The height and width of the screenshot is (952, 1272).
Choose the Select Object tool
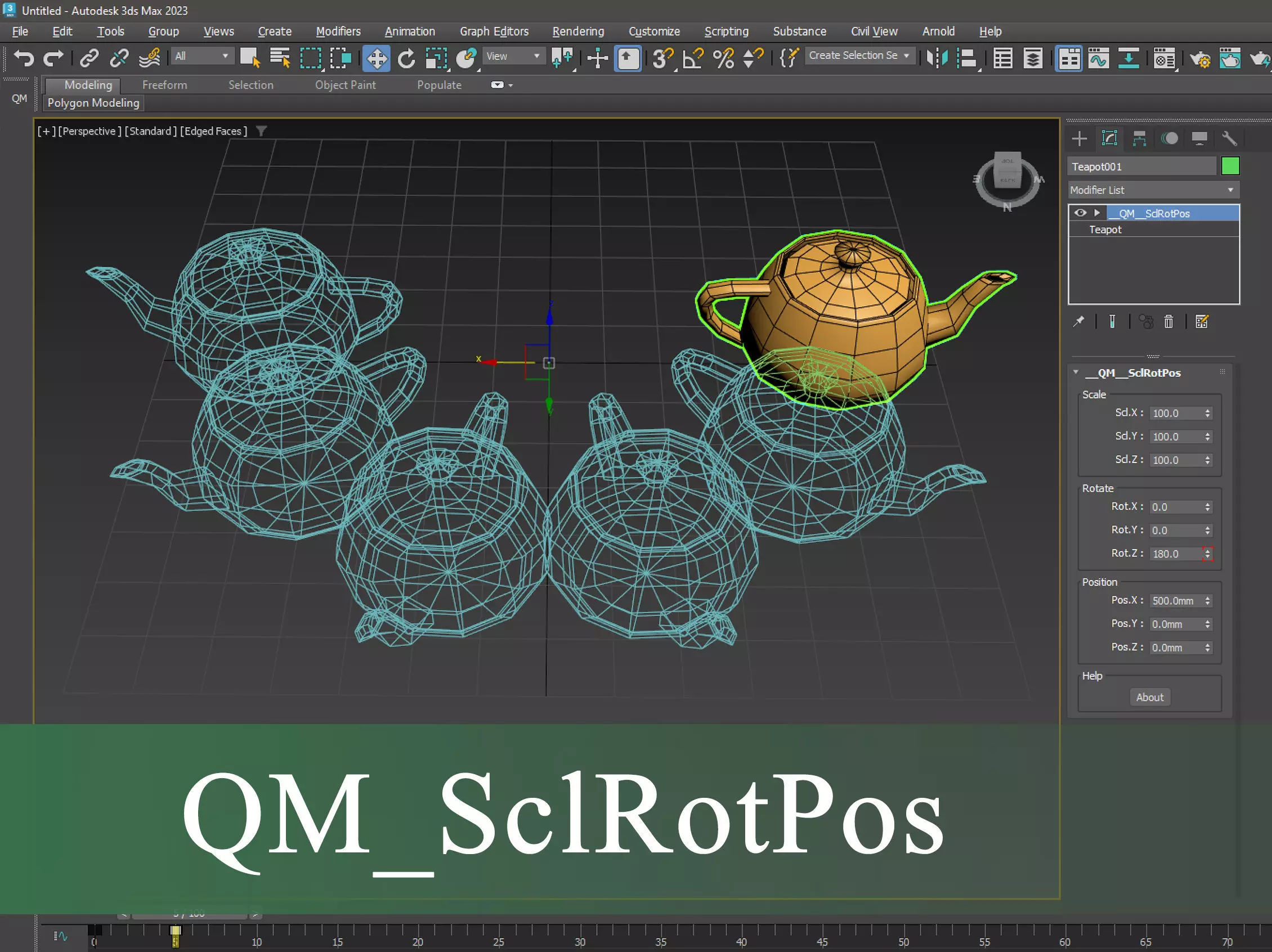click(x=249, y=58)
